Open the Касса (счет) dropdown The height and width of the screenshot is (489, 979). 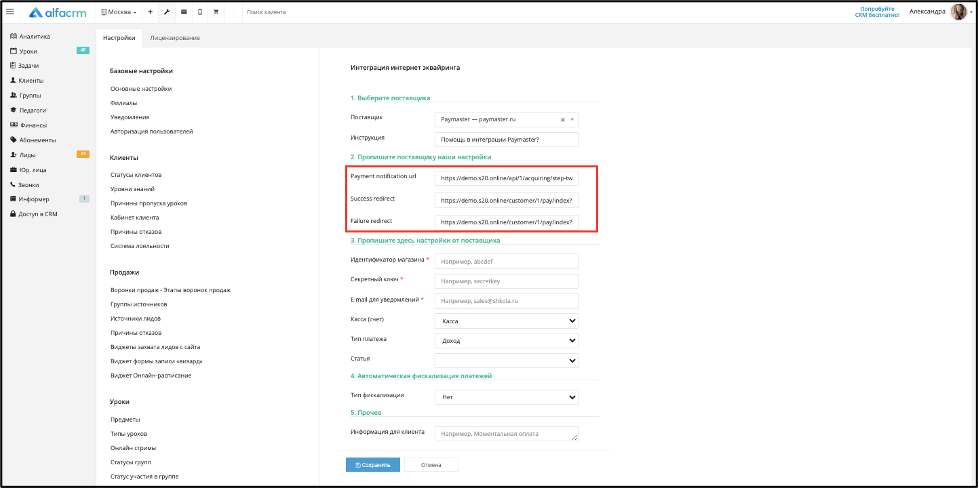click(506, 321)
